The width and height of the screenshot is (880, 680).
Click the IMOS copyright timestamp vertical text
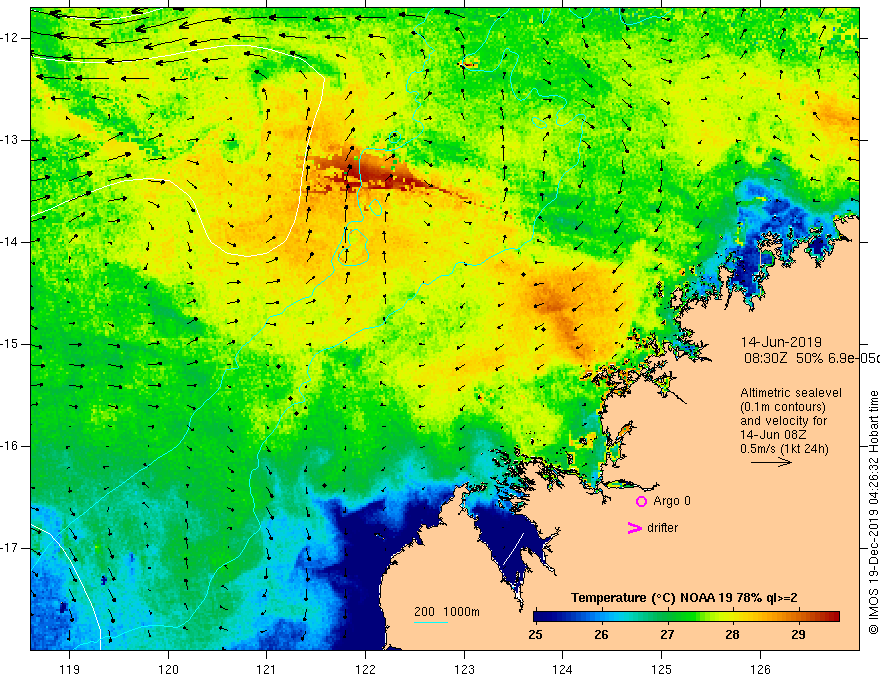pyautogui.click(x=873, y=513)
